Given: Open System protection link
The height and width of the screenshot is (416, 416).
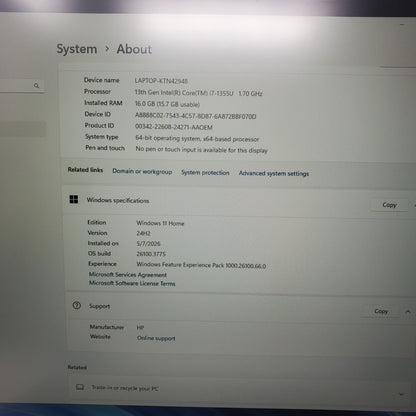Looking at the screenshot, I should [x=205, y=172].
